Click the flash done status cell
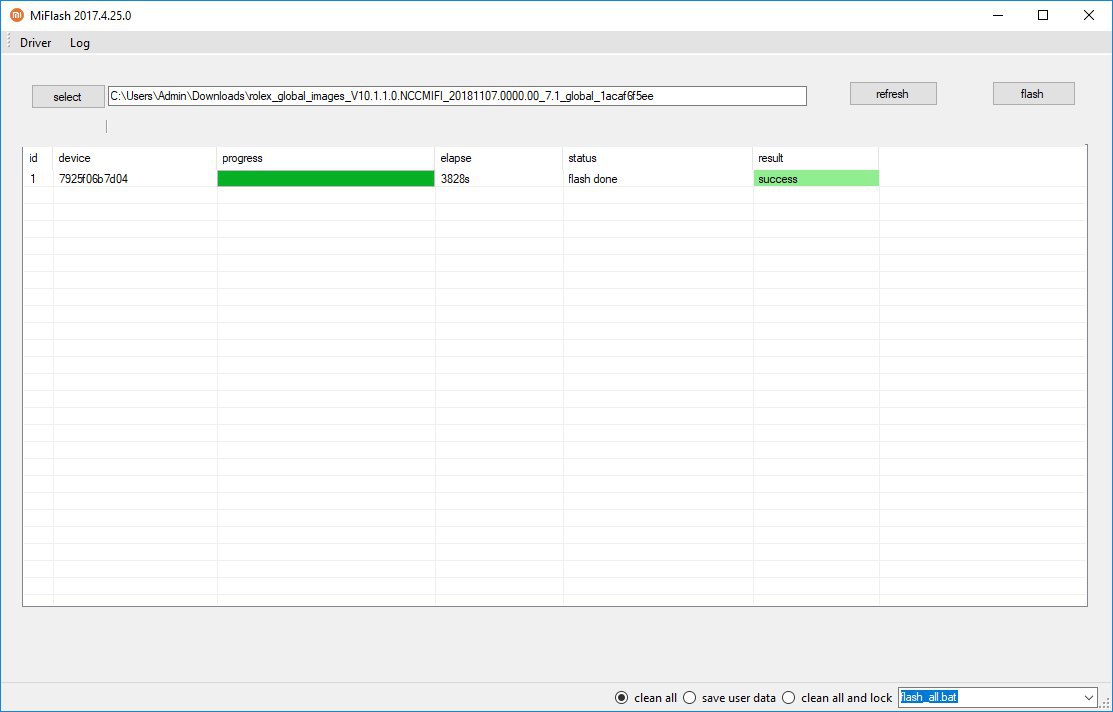This screenshot has height=712, width=1113. point(658,179)
